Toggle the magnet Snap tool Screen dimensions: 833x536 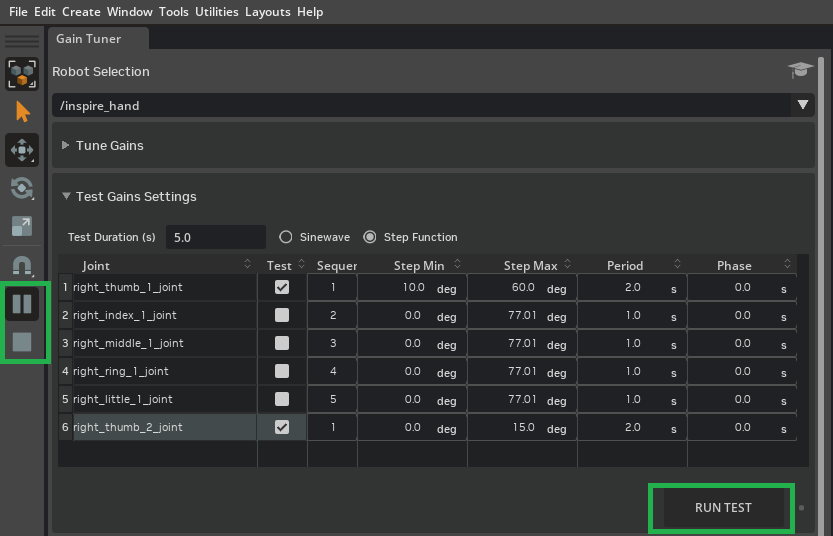[22, 266]
